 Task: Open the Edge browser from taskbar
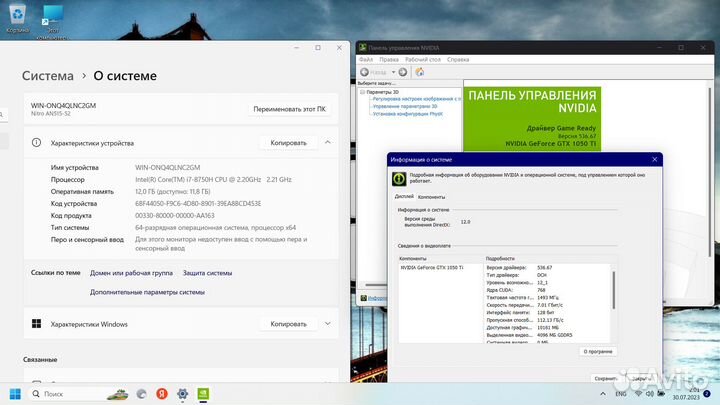[x=141, y=394]
